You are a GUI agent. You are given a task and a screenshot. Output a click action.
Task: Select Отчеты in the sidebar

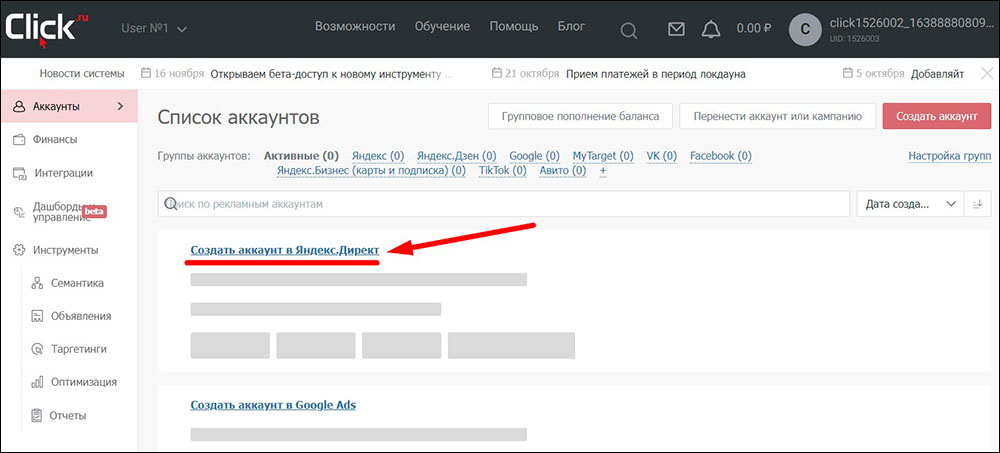(68, 415)
